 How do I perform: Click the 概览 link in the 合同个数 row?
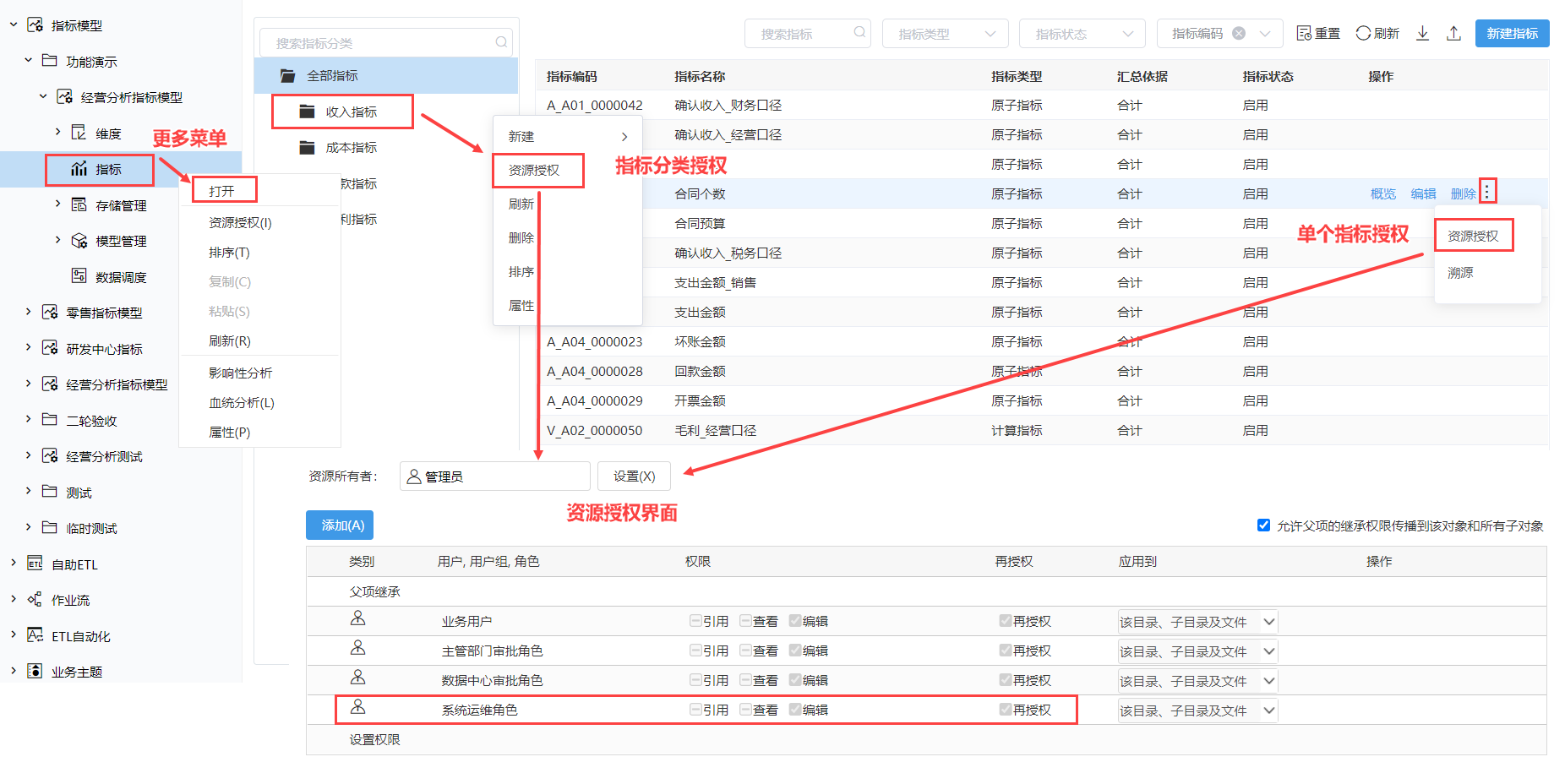1383,193
